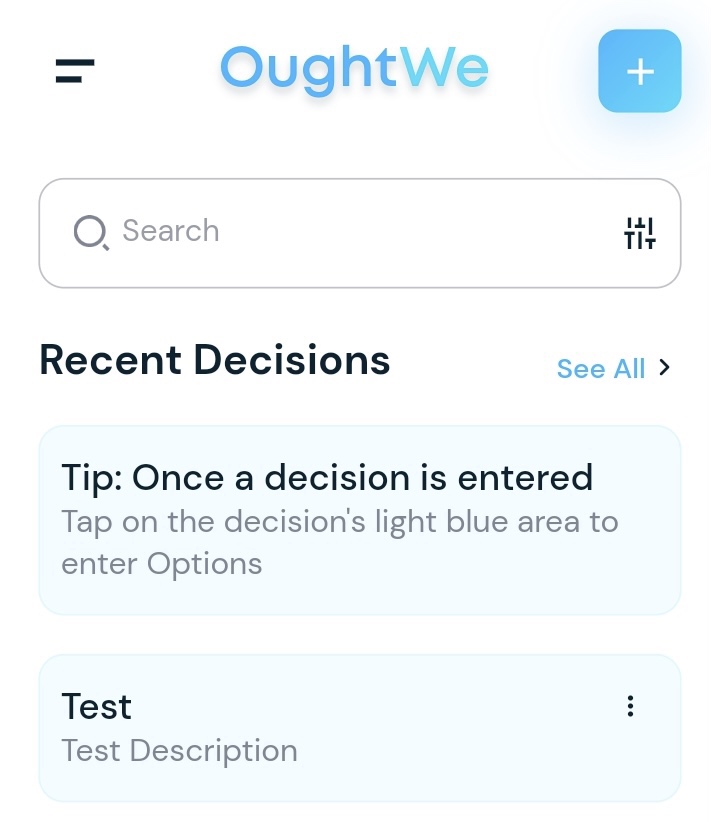
Task: Open the hamburger navigation menu
Action: [x=75, y=71]
